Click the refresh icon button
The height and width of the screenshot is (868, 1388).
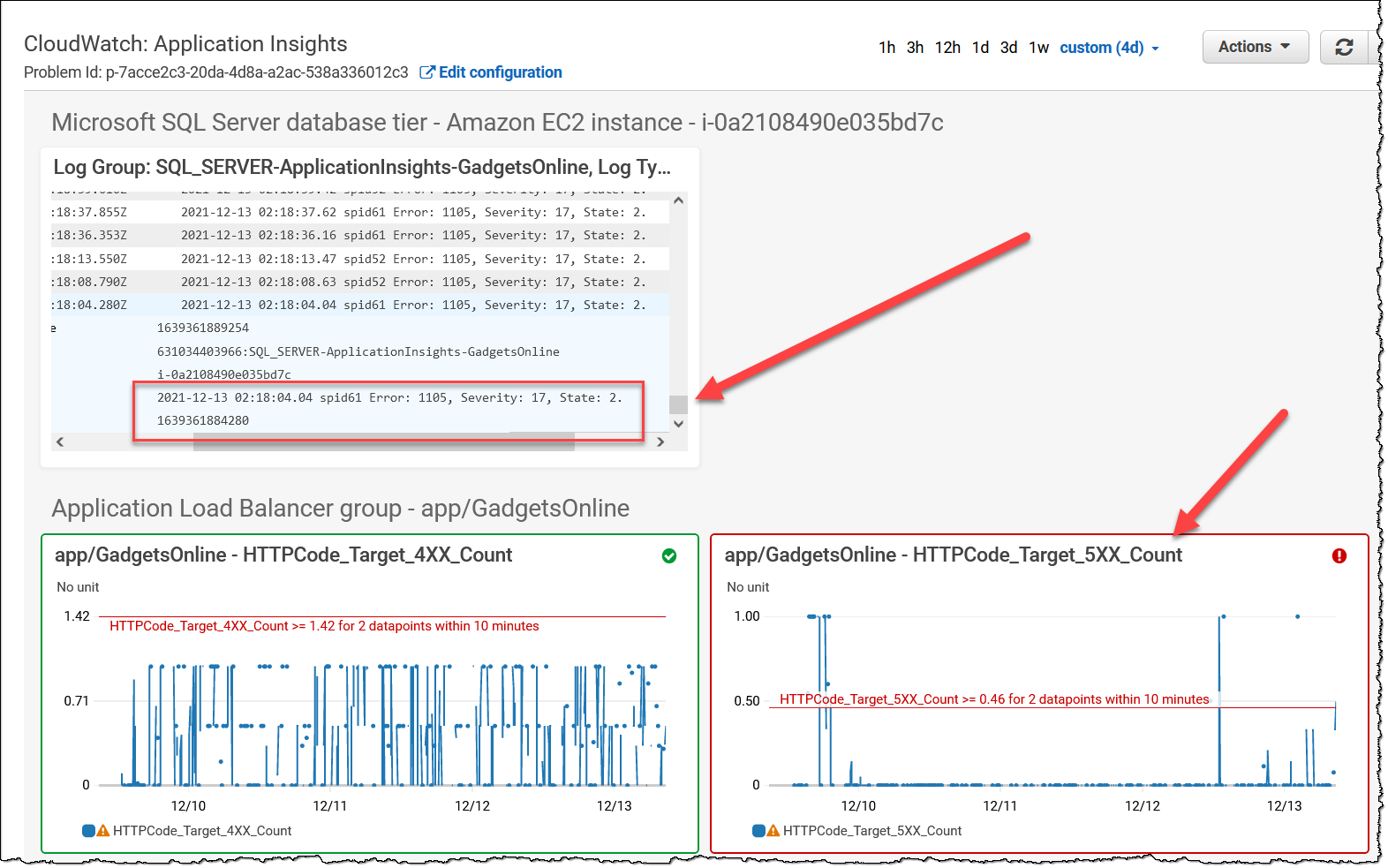point(1343,48)
